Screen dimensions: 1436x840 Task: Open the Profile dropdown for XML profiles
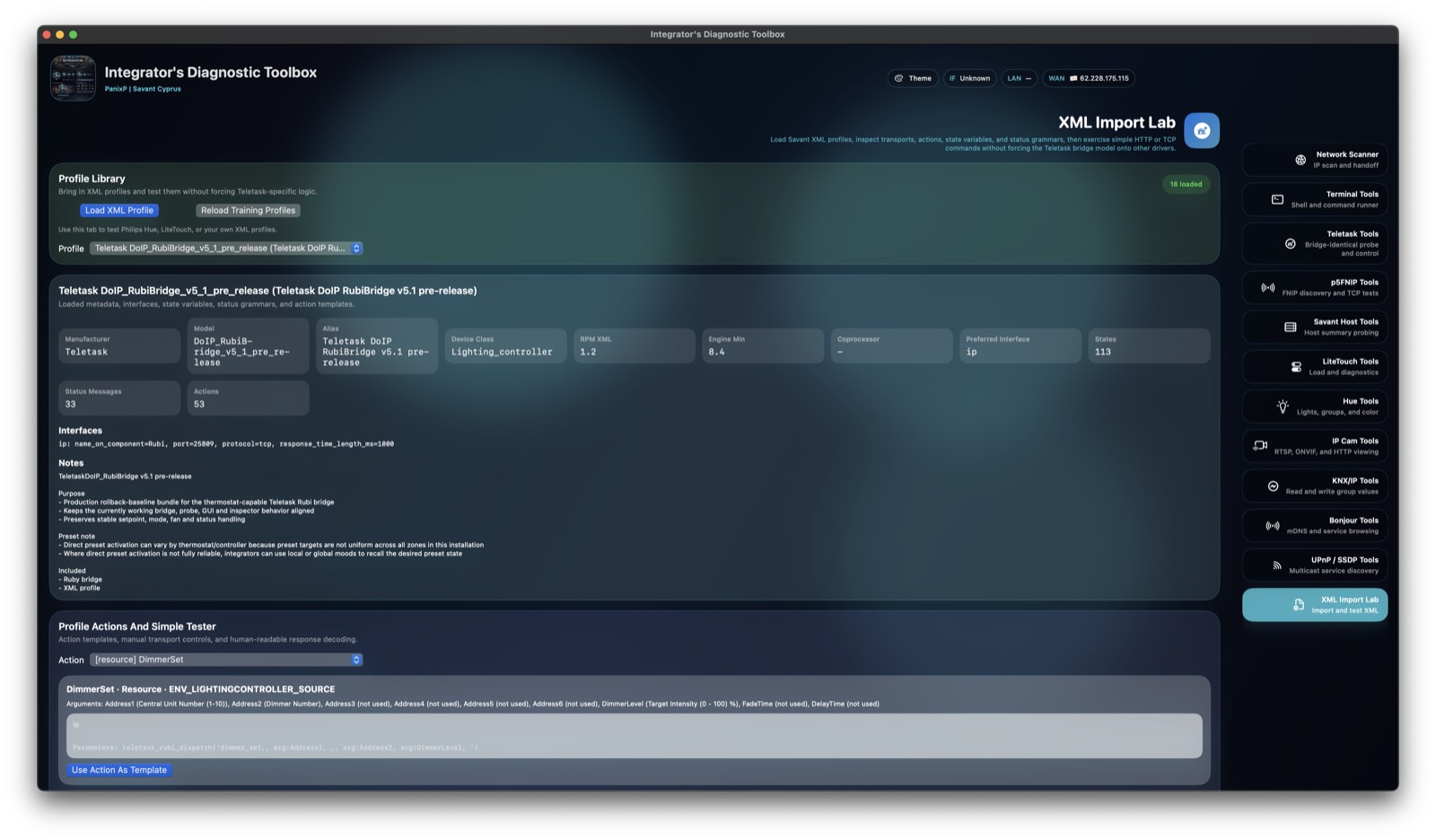pos(226,248)
